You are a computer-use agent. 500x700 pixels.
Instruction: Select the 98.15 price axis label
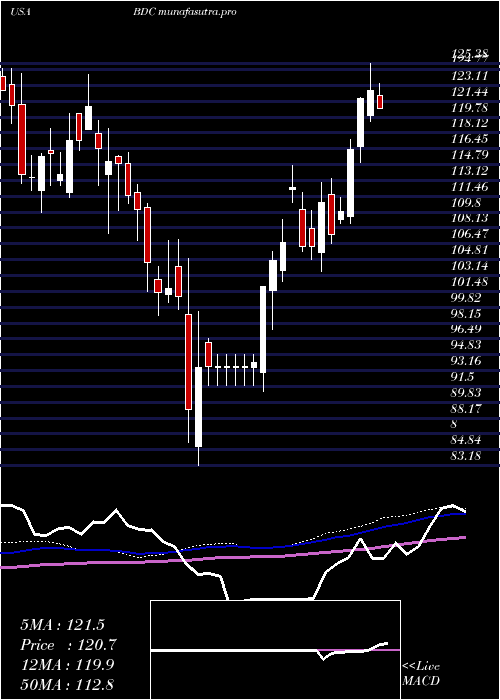coord(467,314)
